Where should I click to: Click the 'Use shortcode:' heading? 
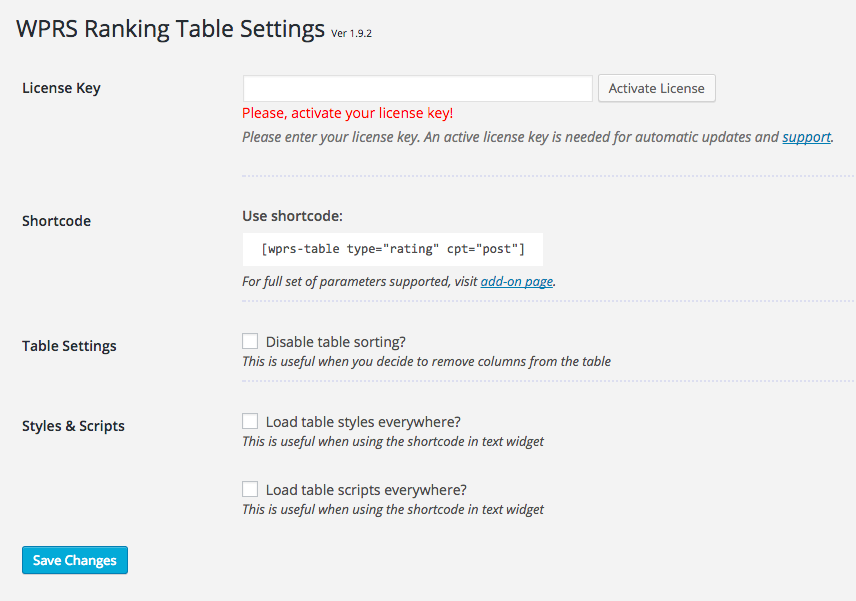(293, 216)
